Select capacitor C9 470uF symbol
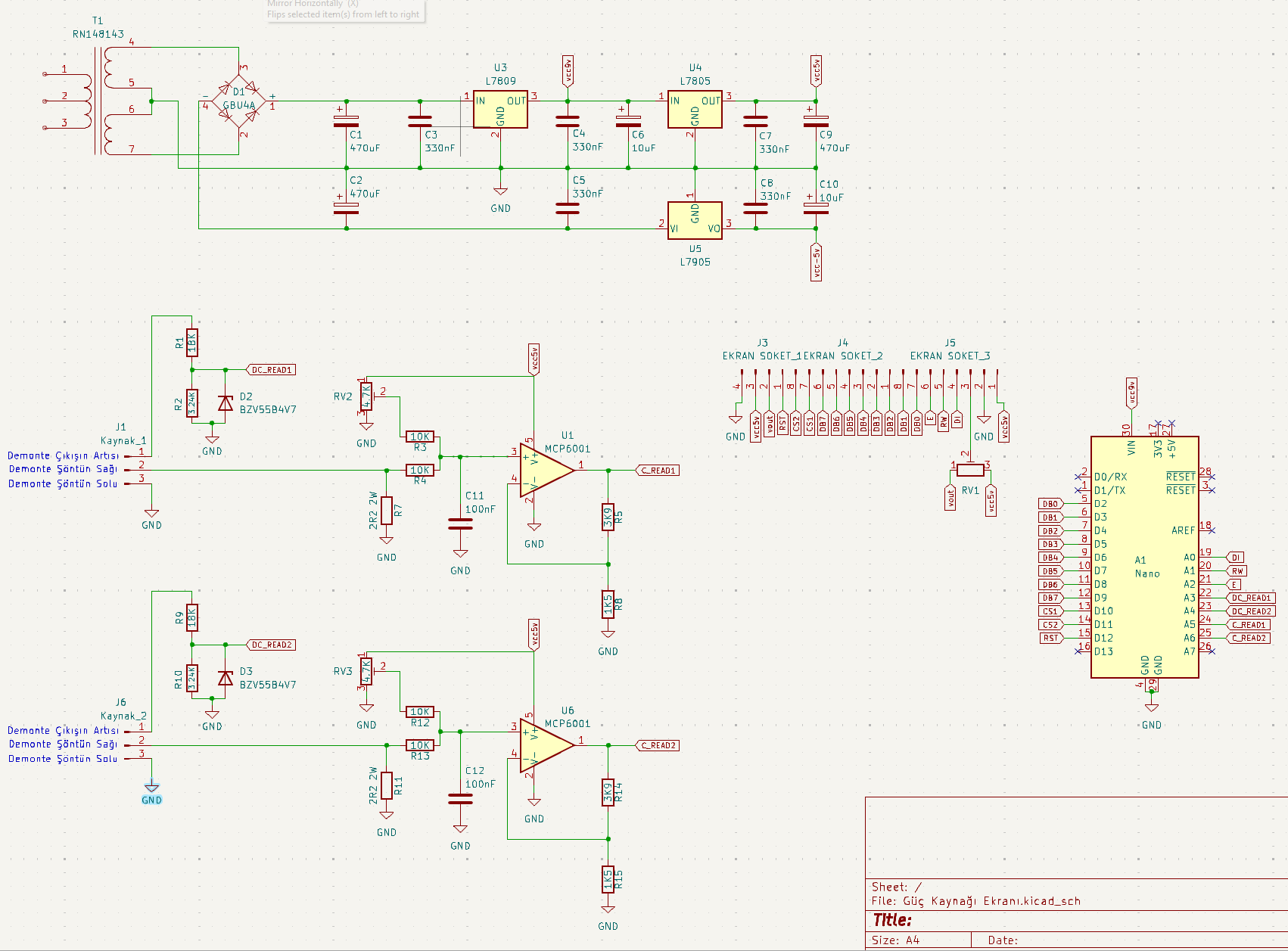The image size is (1288, 951). pos(816,121)
